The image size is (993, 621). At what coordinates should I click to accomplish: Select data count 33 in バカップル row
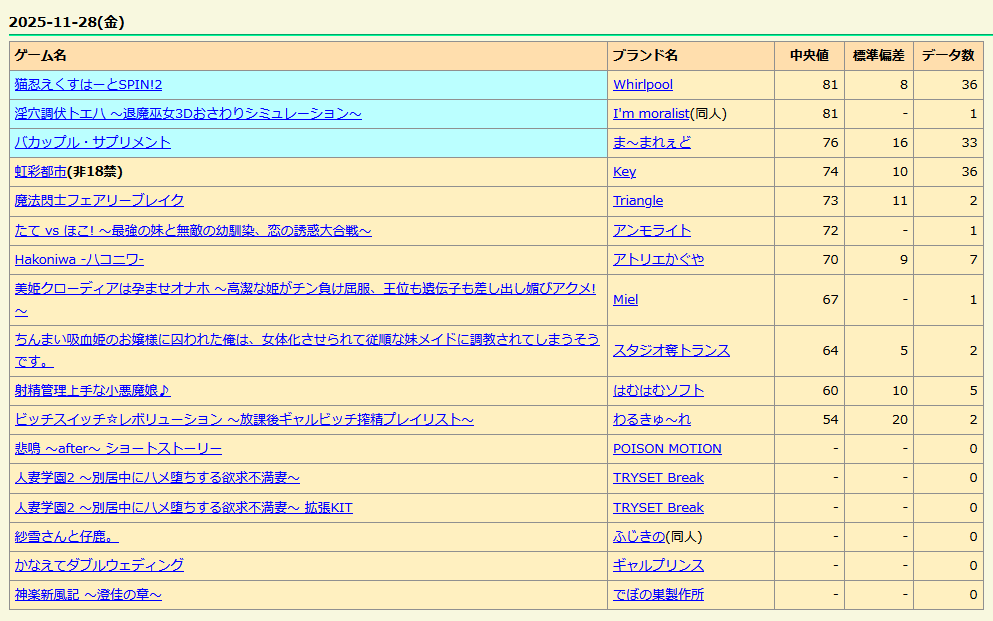(x=970, y=142)
